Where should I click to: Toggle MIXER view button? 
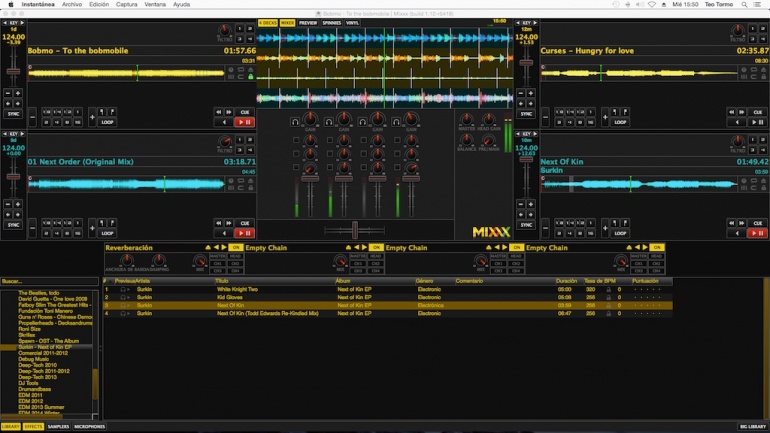[x=287, y=23]
